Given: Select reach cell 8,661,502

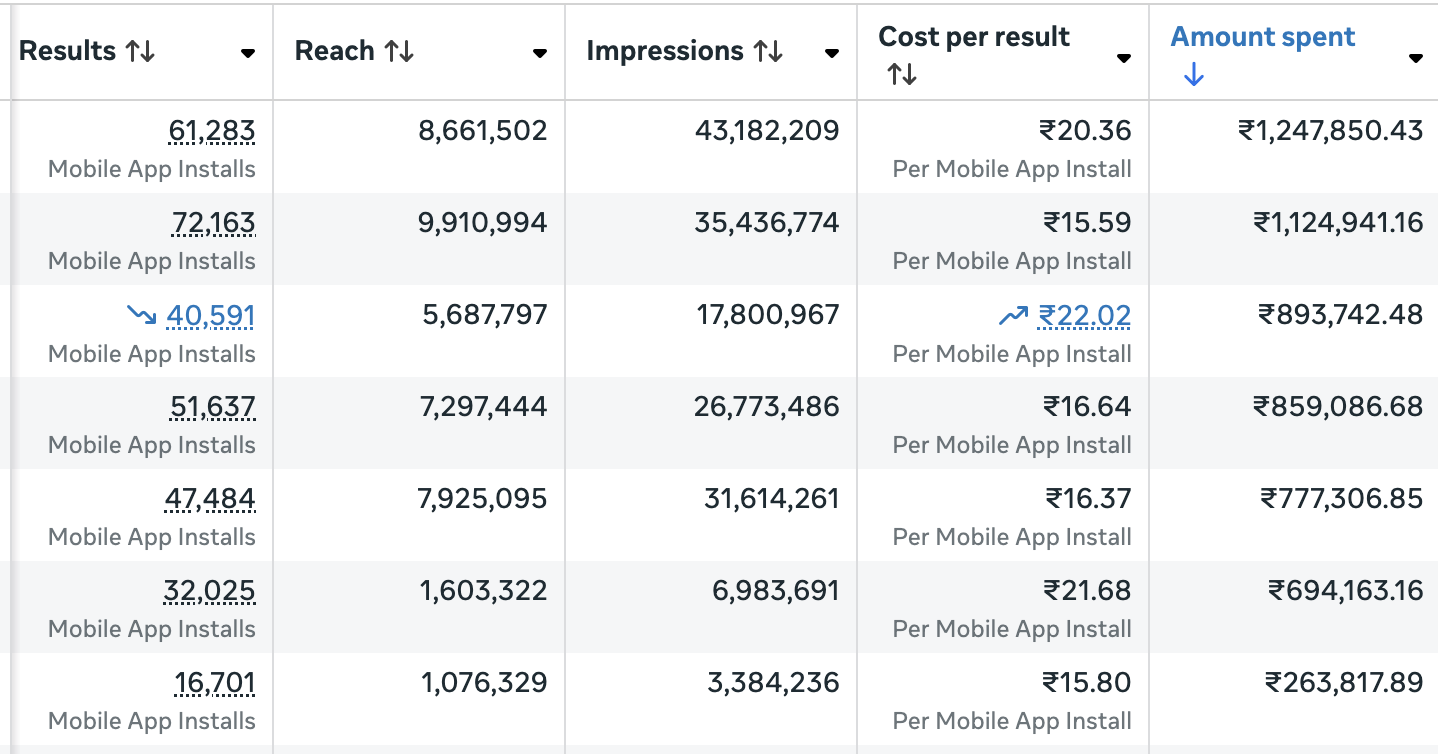Looking at the screenshot, I should [483, 131].
